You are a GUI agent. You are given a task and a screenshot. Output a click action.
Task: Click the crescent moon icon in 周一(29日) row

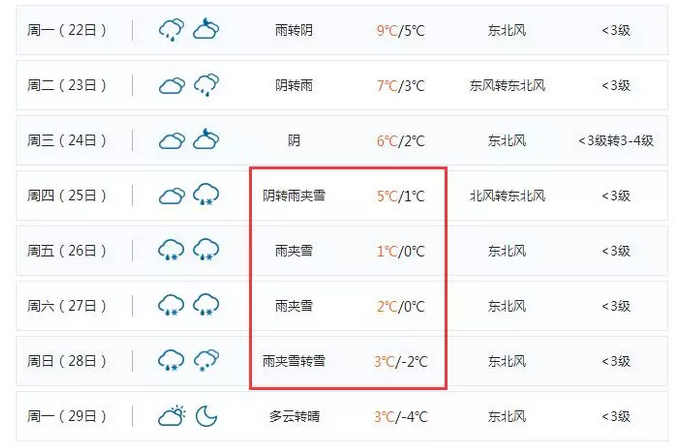[x=206, y=415]
